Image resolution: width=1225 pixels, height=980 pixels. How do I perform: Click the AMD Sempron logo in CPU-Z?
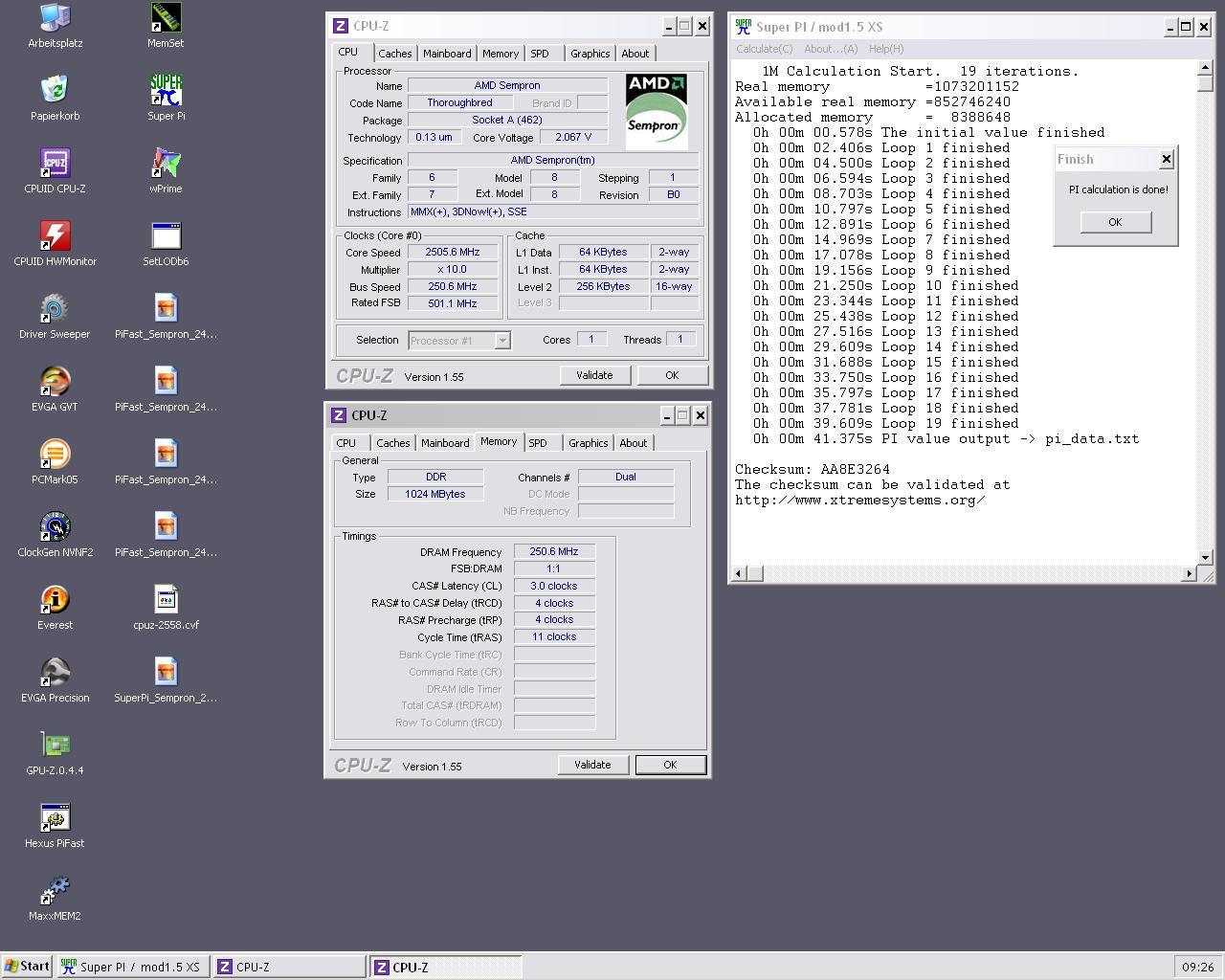[x=657, y=111]
